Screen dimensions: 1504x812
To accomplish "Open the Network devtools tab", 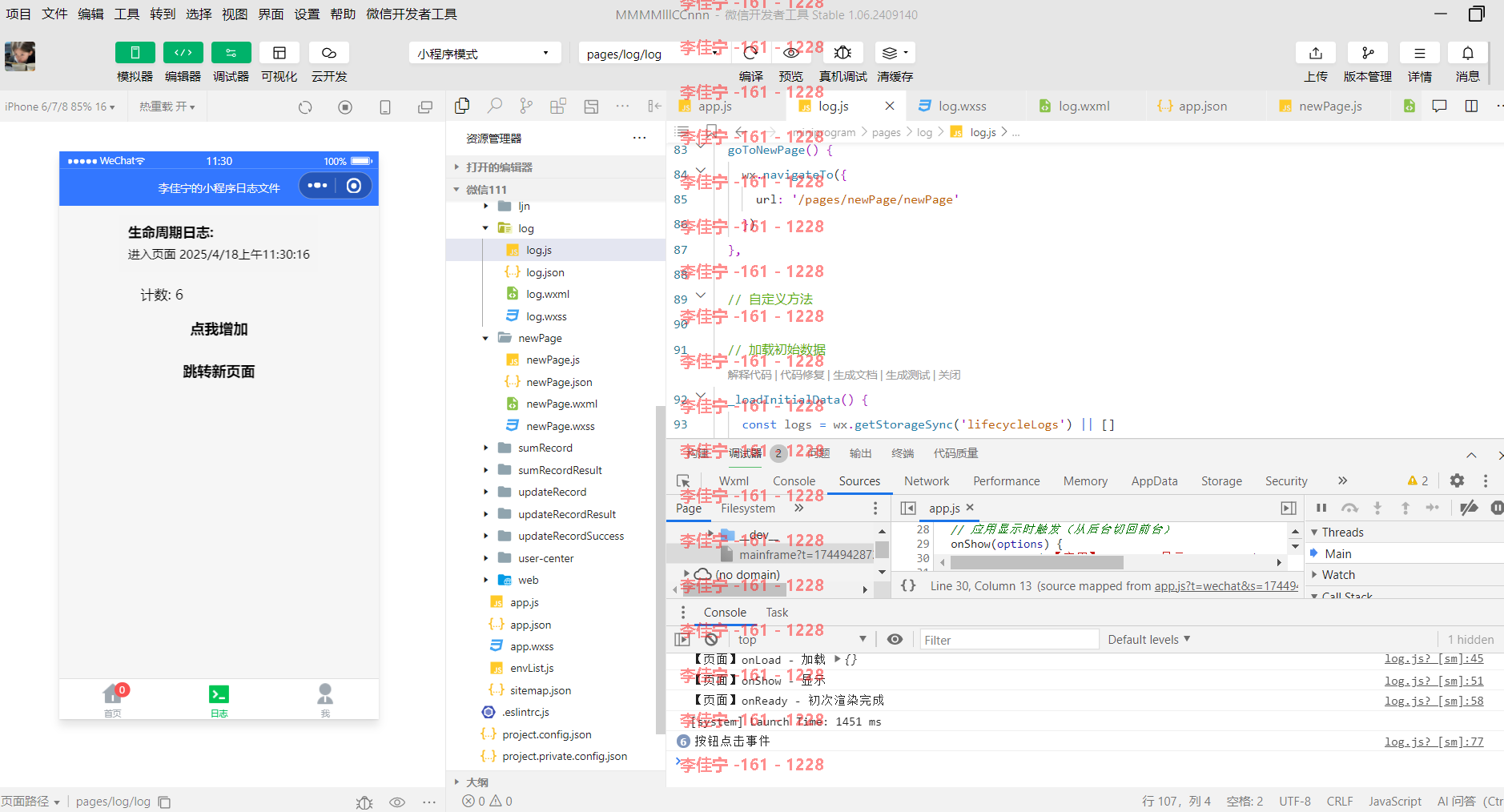I will point(927,480).
